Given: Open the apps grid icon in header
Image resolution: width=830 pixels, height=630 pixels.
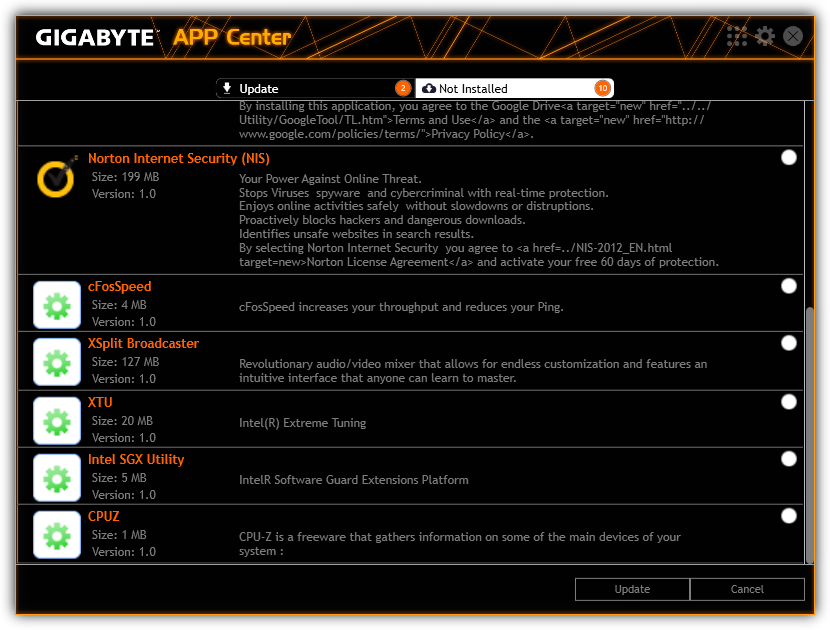Looking at the screenshot, I should (x=737, y=37).
